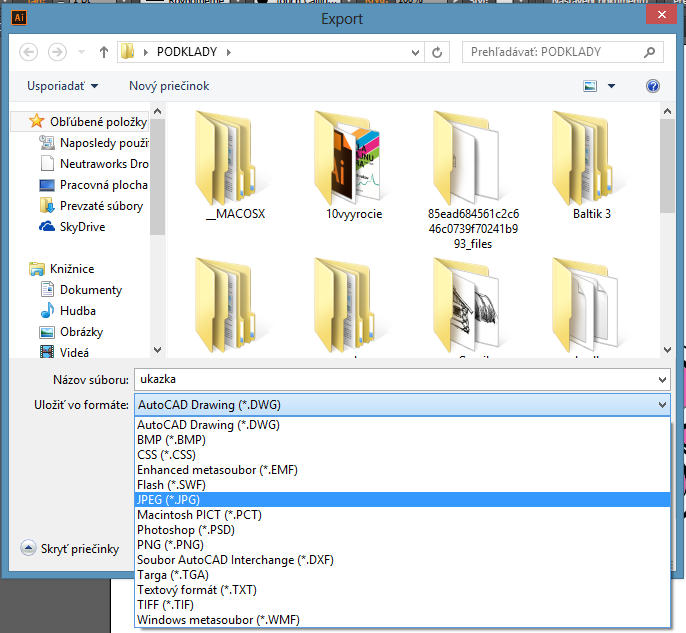Open the help question mark icon

653,86
